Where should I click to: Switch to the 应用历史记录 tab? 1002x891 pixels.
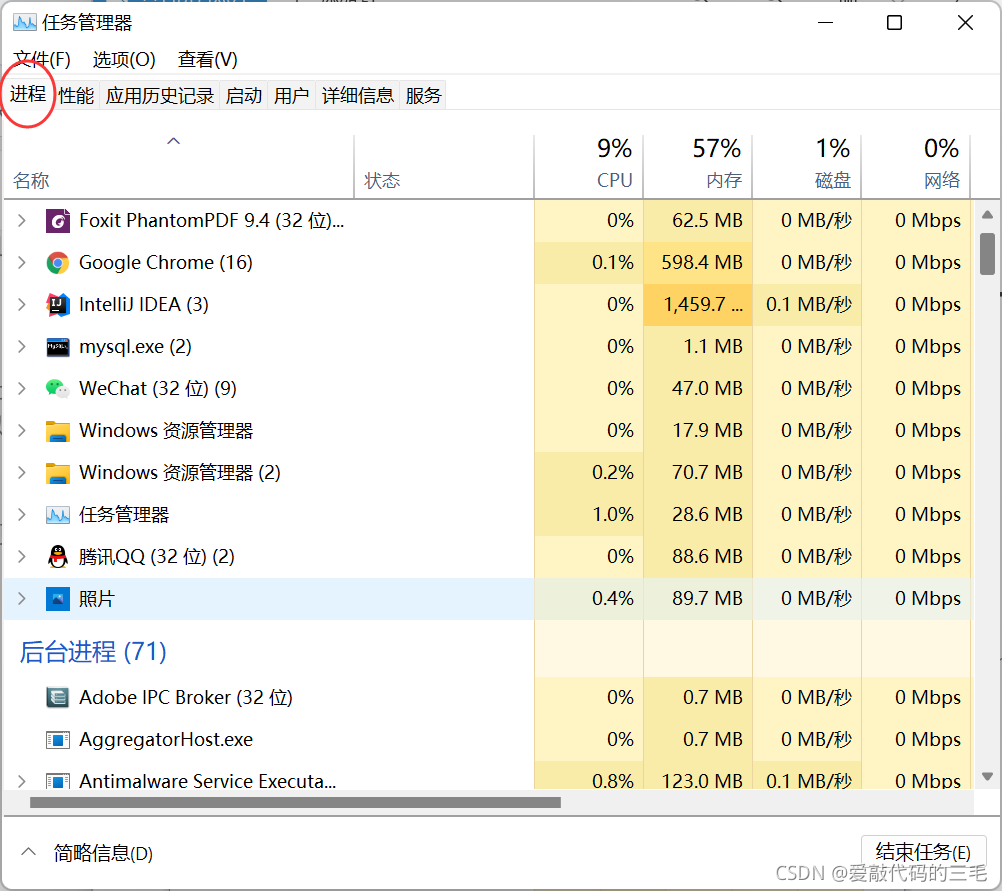click(x=160, y=95)
